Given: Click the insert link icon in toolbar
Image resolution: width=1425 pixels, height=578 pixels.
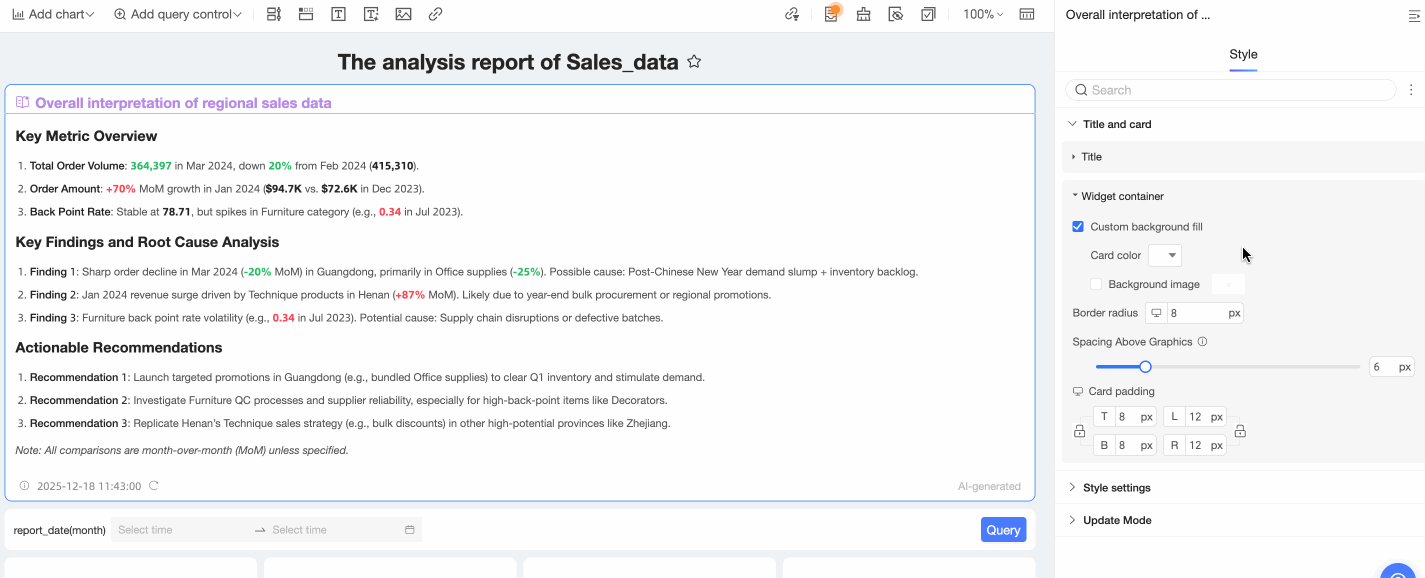Looking at the screenshot, I should tap(435, 15).
